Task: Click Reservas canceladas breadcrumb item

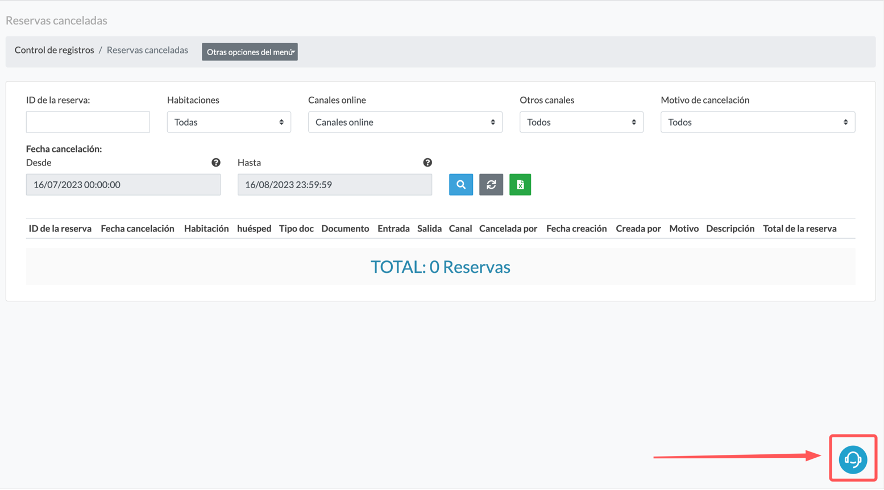Action: pyautogui.click(x=147, y=50)
